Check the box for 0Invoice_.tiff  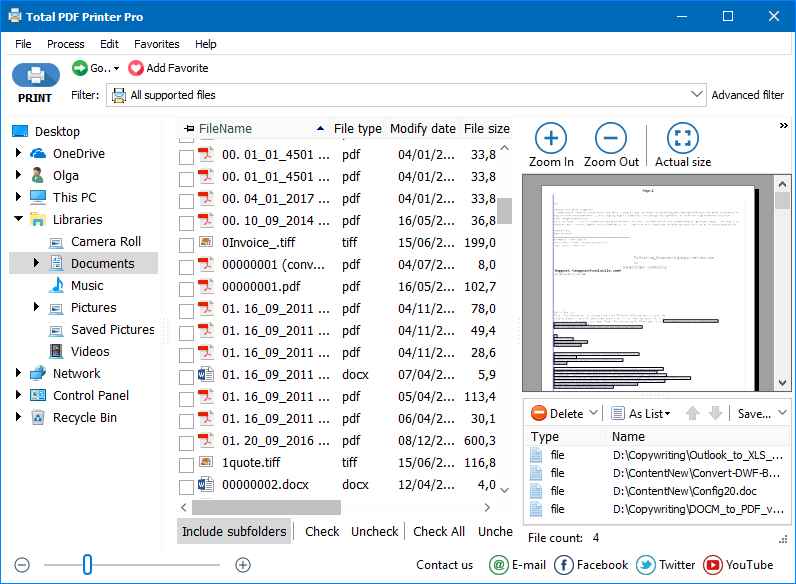coord(186,244)
